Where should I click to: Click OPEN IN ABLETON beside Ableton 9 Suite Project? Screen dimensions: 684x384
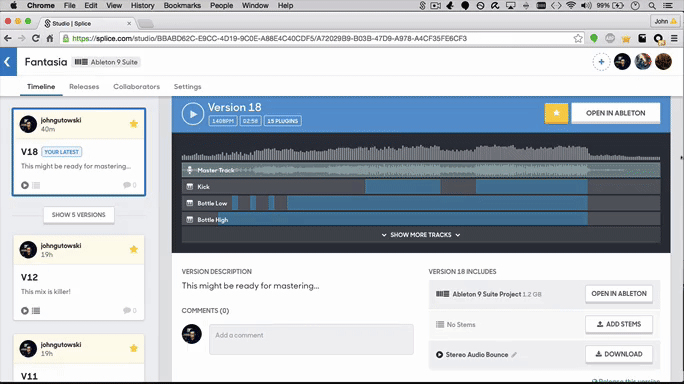coord(619,294)
